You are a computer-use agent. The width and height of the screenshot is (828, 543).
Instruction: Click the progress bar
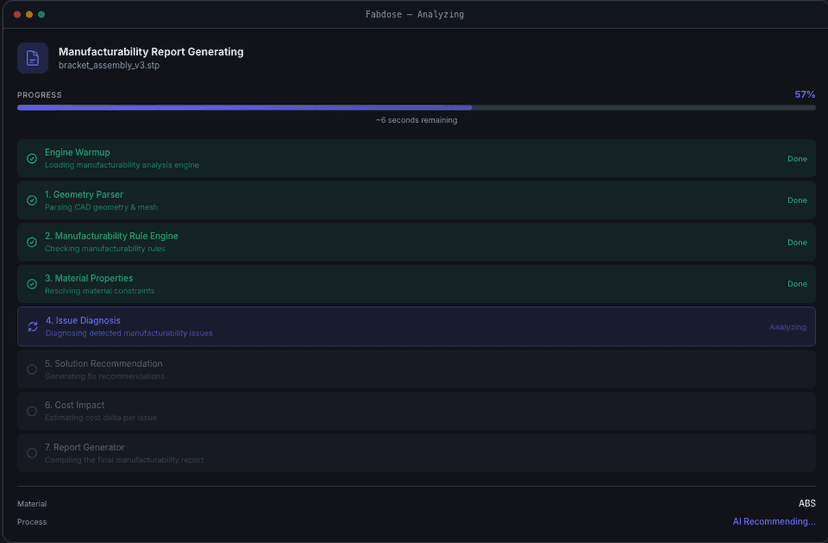point(416,108)
